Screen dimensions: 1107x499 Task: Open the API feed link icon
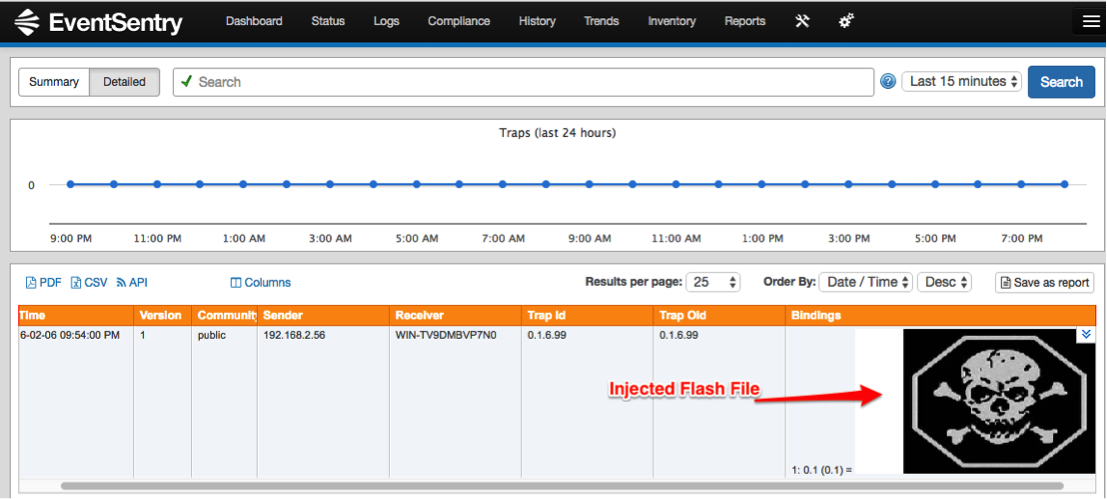tap(121, 283)
